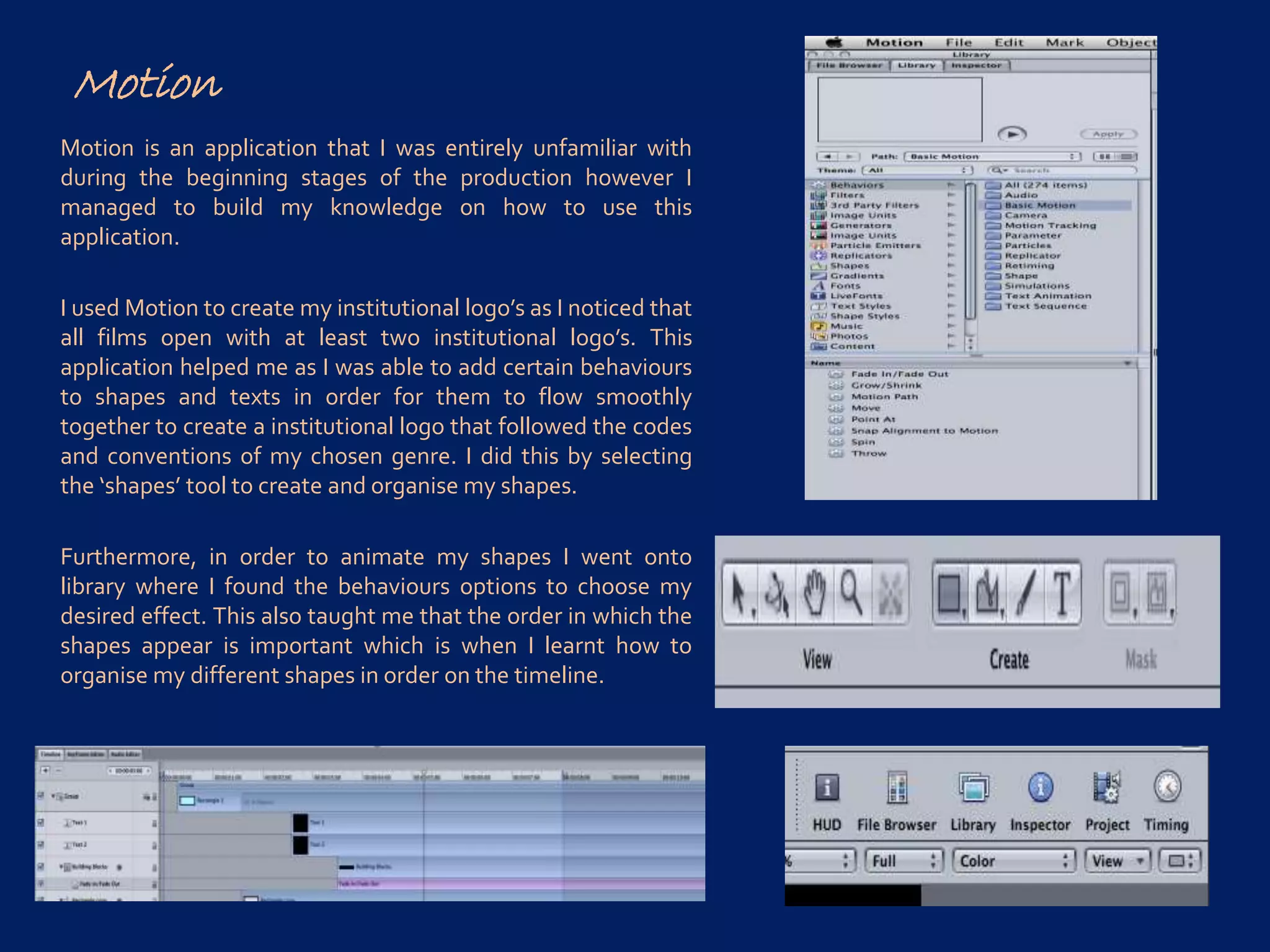Select the Paint Stroke tool

[x=1024, y=594]
